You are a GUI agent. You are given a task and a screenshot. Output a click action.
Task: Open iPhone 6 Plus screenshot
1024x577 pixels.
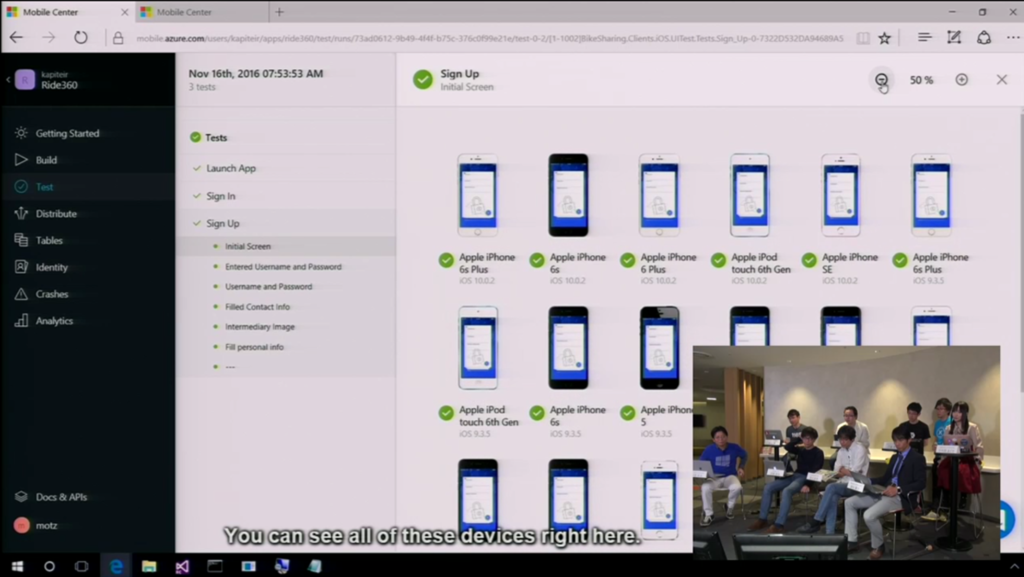coord(659,195)
